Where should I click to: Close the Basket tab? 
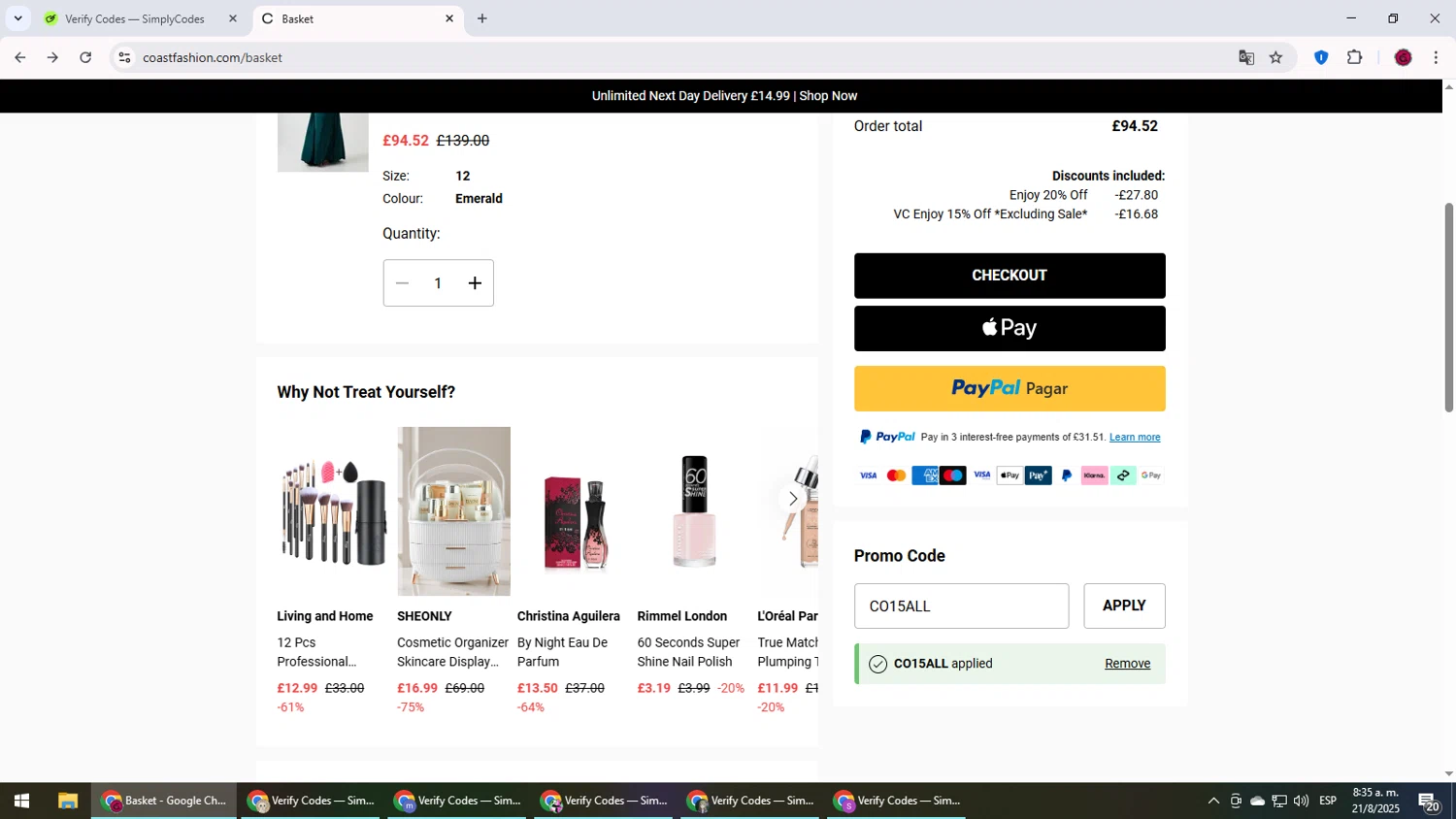point(449,18)
